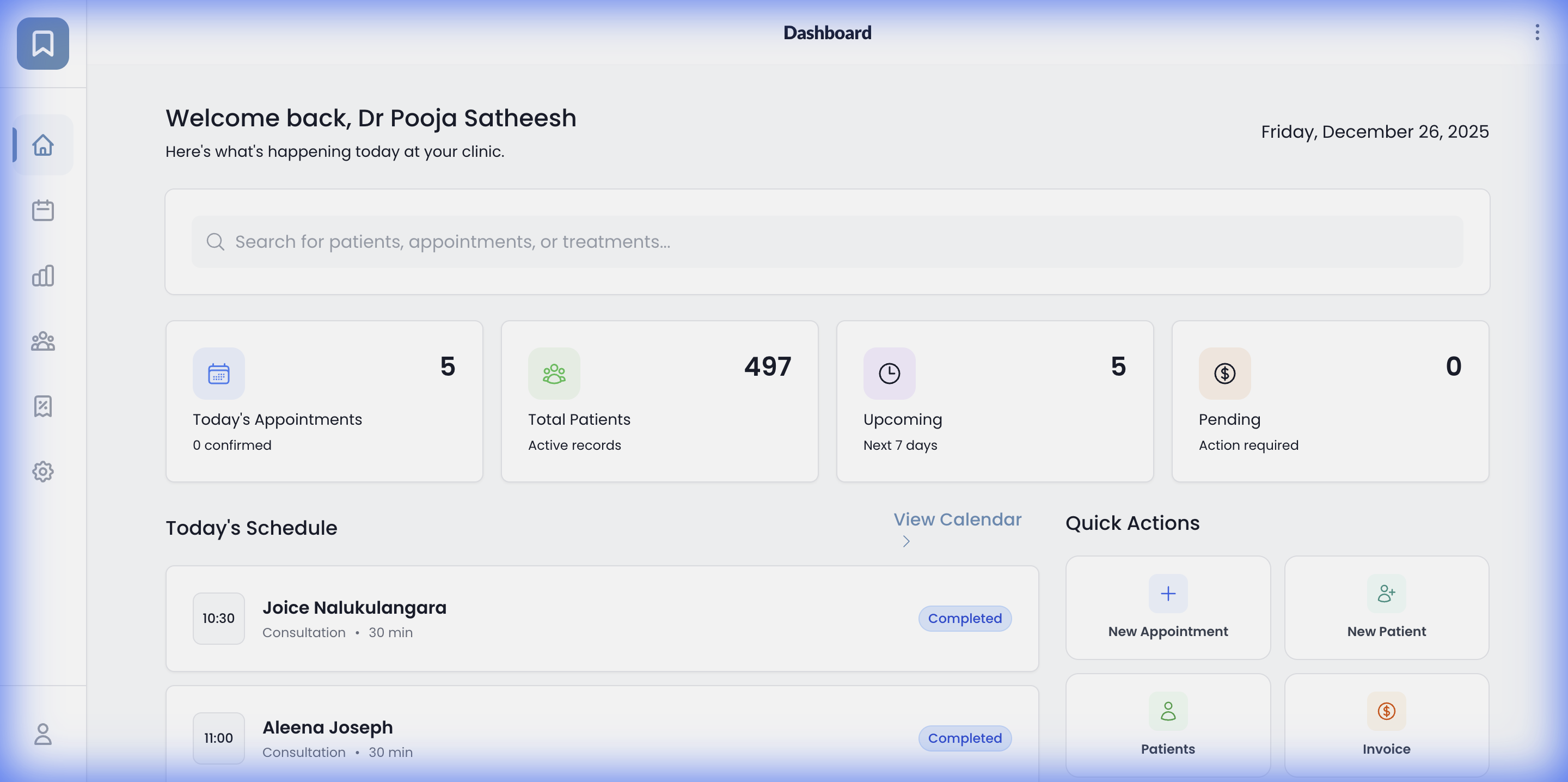Click the New Patient quick action
Viewport: 1568px width, 782px height.
(x=1386, y=607)
